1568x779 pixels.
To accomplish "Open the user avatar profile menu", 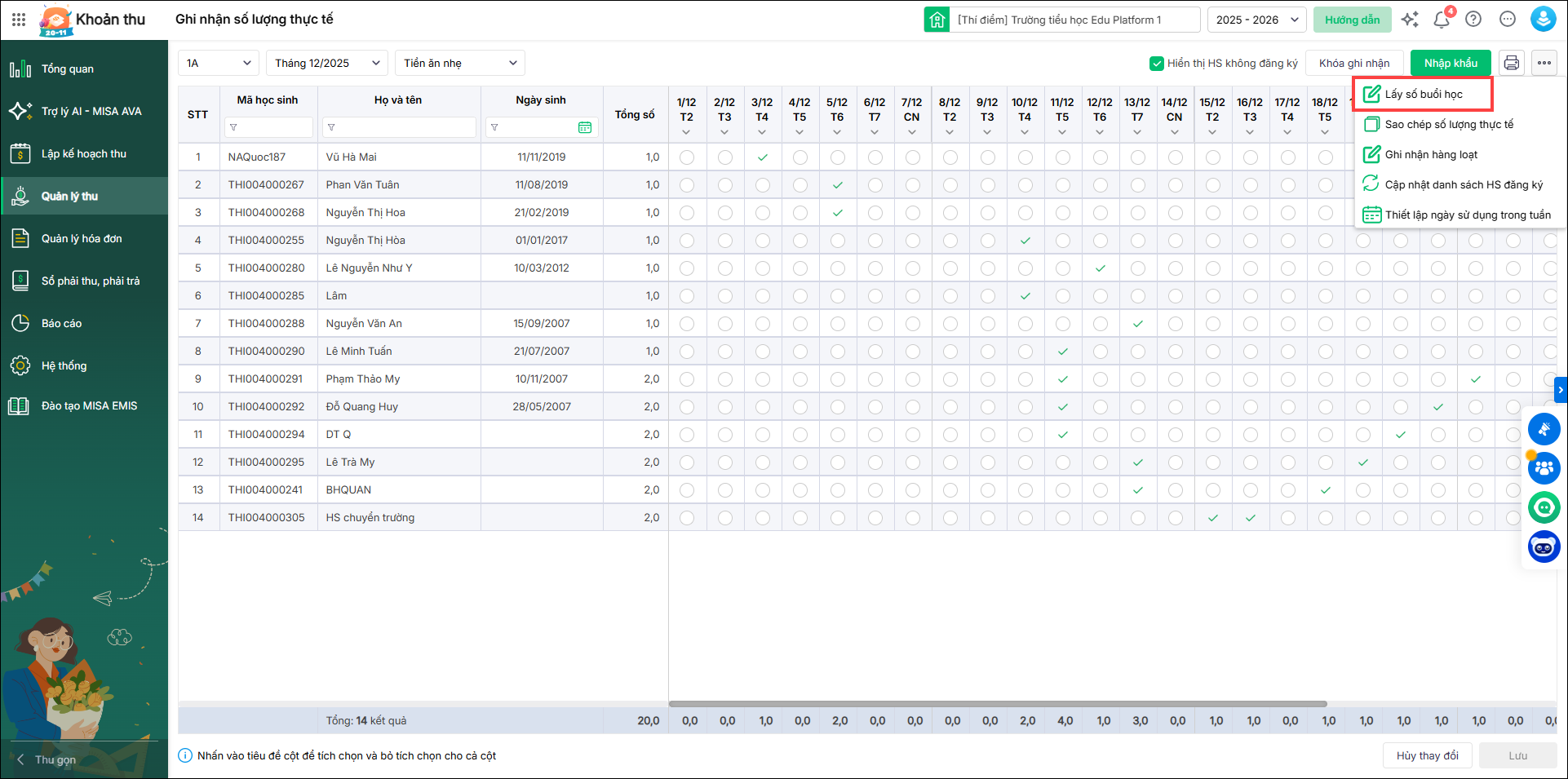I will coord(1543,20).
